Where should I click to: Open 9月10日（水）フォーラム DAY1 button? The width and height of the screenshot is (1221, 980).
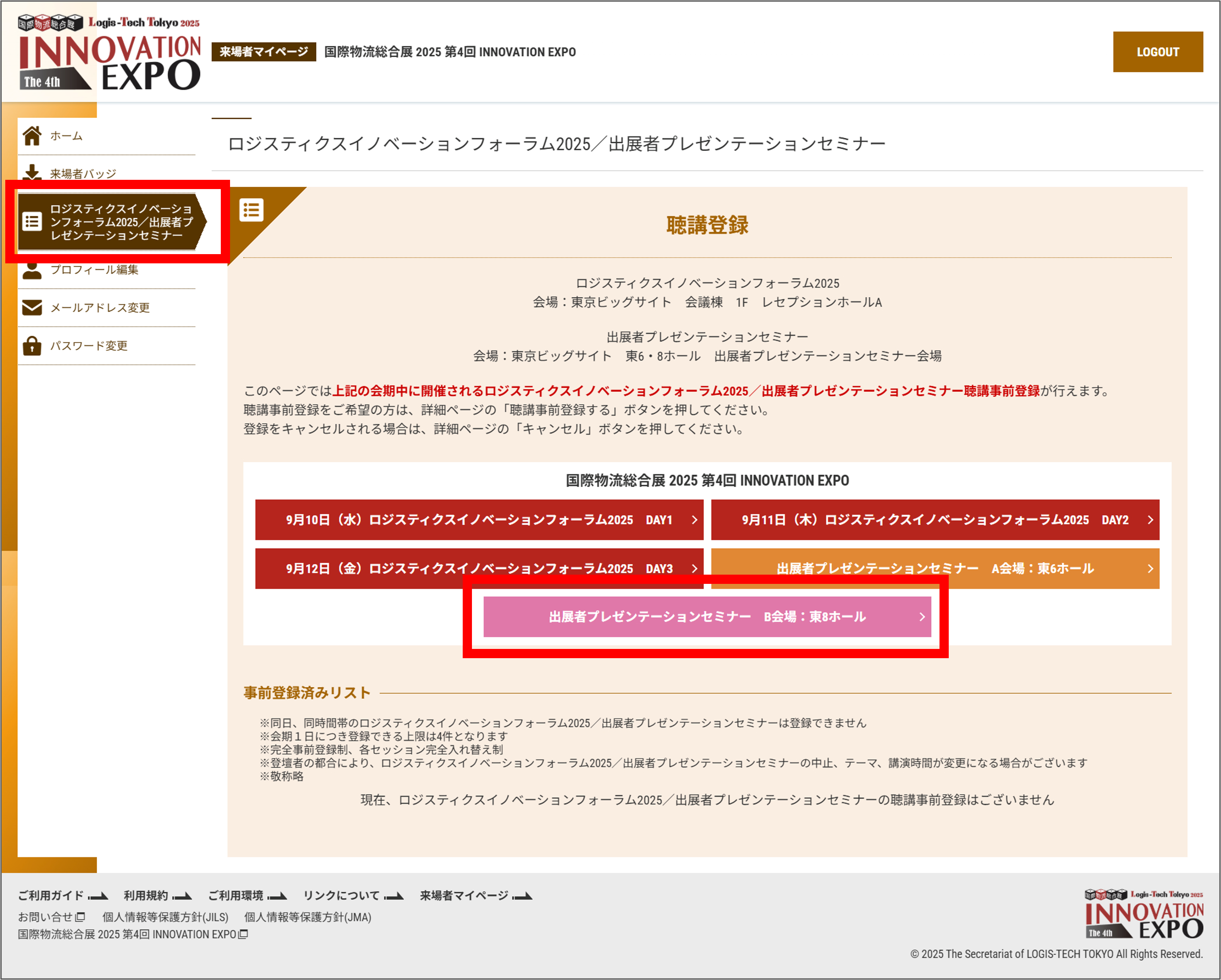(x=479, y=520)
